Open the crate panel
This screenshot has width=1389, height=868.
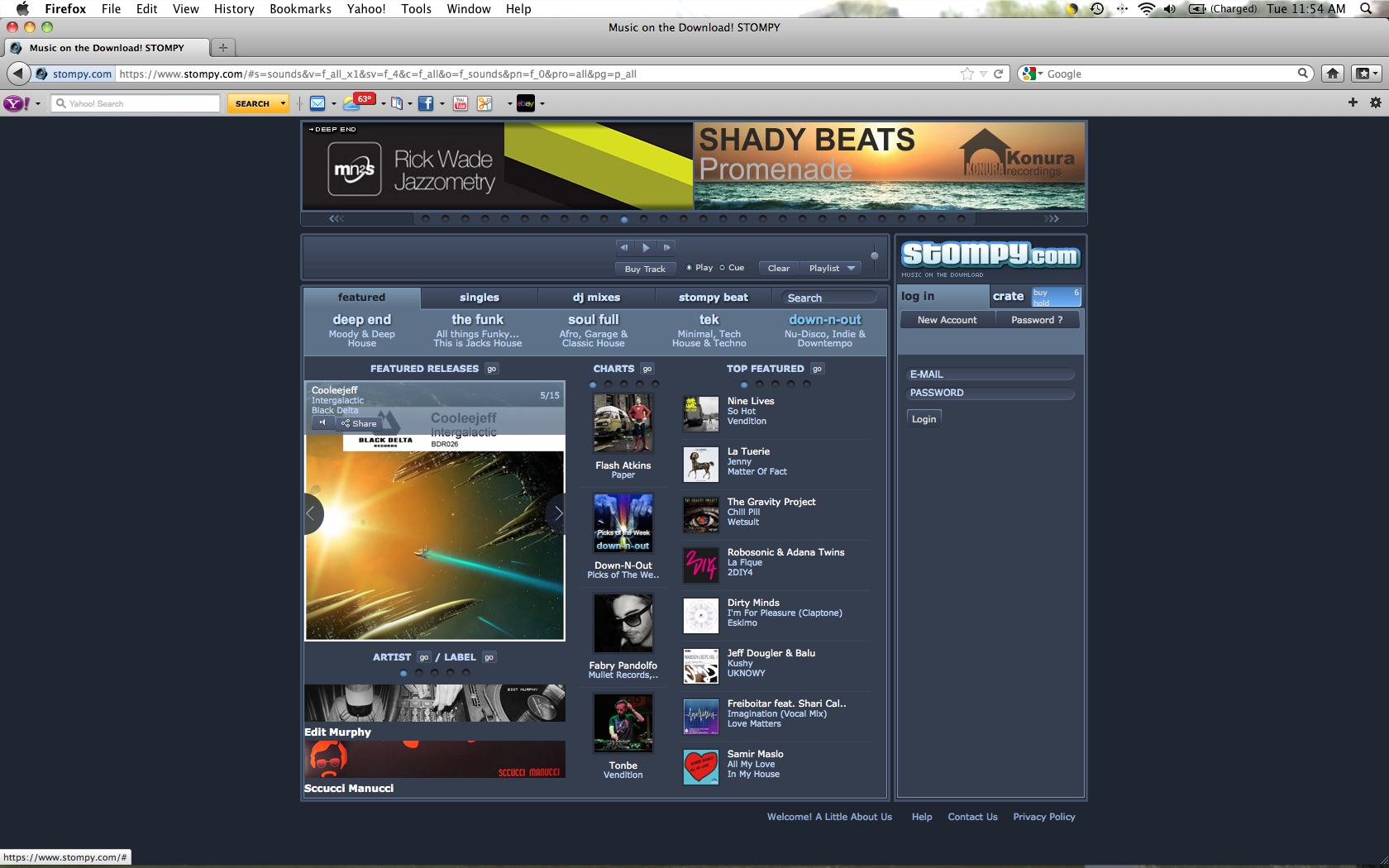(1009, 296)
